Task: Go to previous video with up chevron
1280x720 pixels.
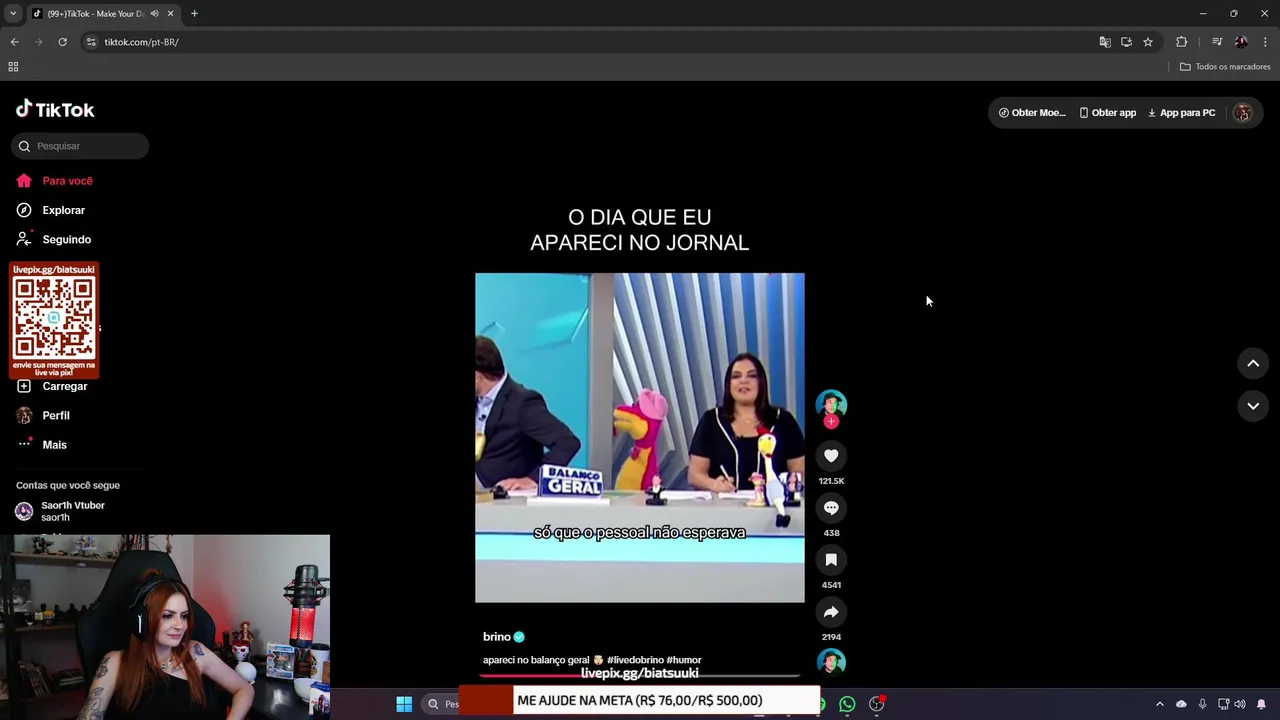Action: [1253, 364]
